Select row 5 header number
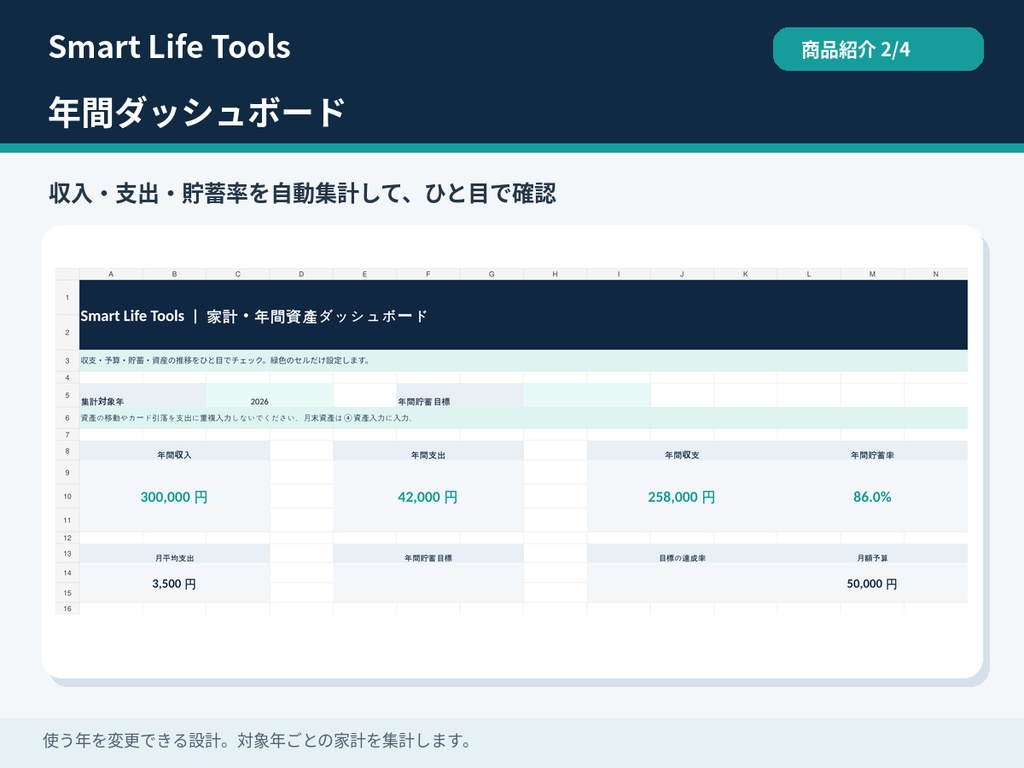The width and height of the screenshot is (1024, 768). tap(67, 395)
